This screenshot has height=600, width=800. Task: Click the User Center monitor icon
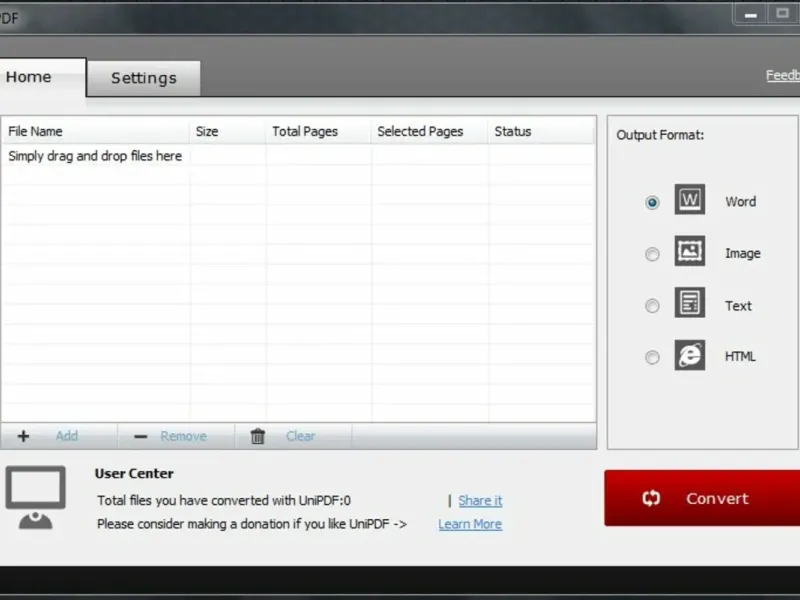click(x=36, y=497)
